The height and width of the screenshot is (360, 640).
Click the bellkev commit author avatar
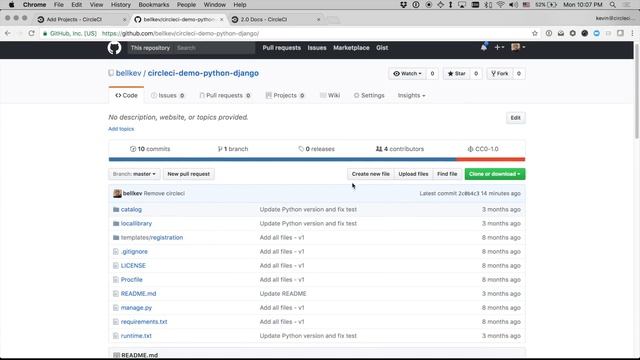point(117,193)
